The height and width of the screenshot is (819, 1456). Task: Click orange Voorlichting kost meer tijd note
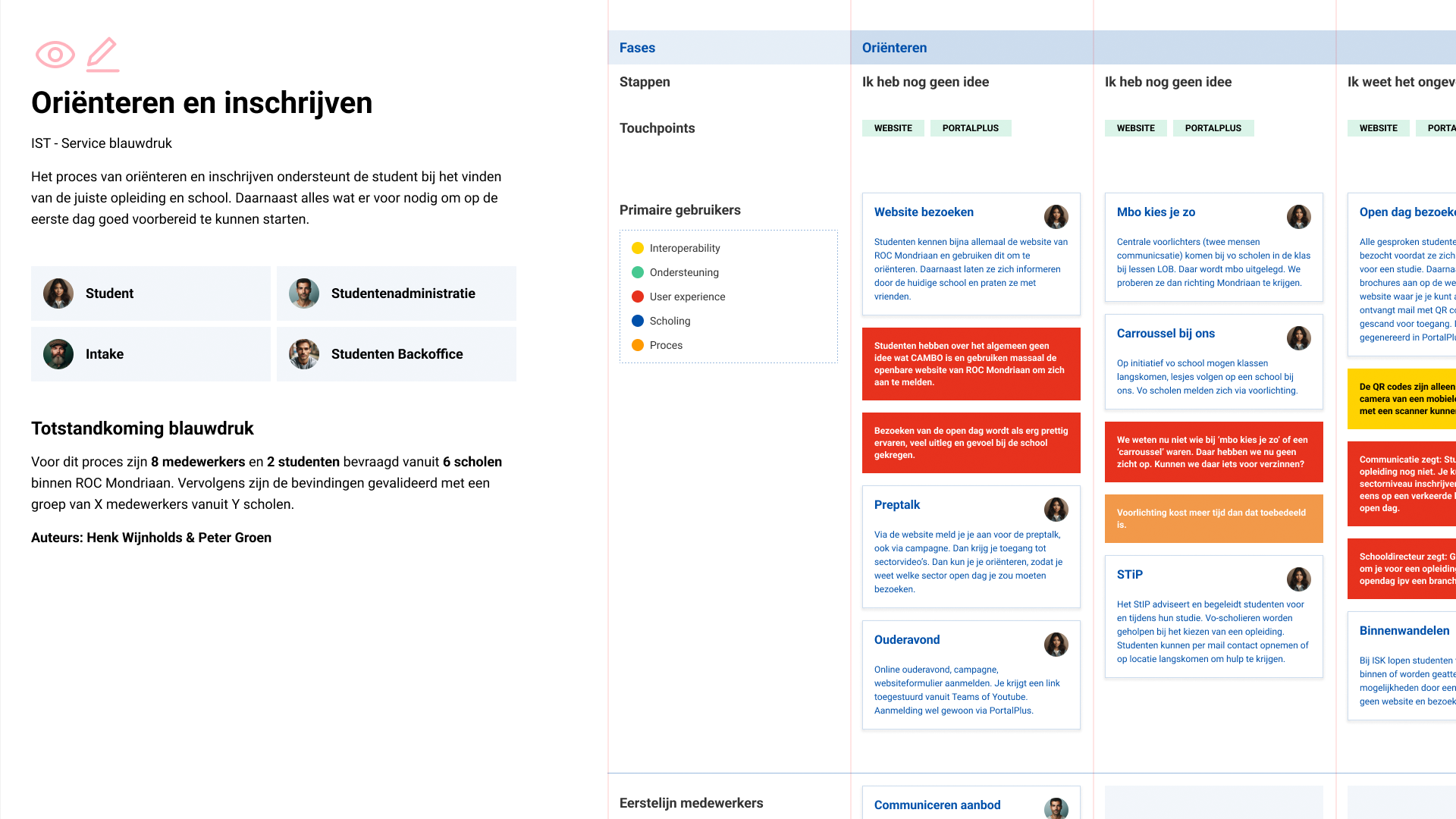1213,519
